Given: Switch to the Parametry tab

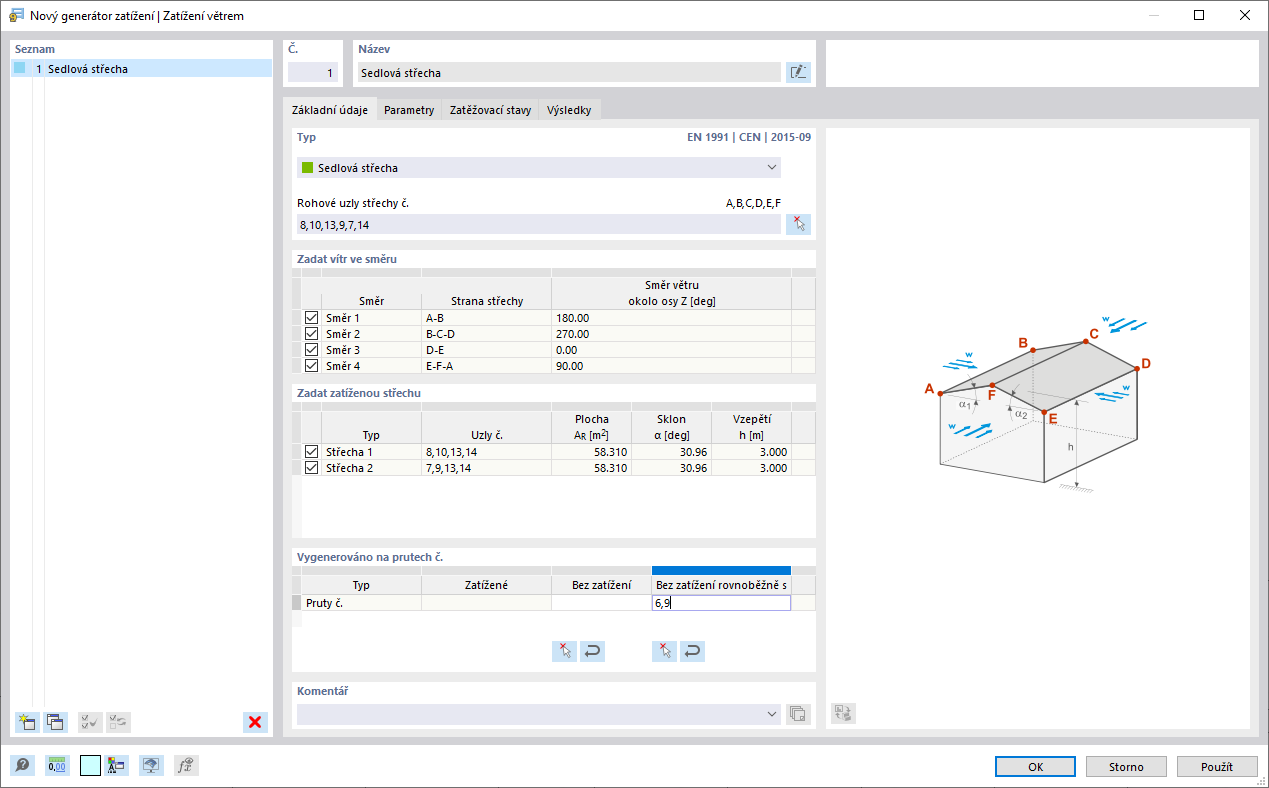Looking at the screenshot, I should click(x=409, y=110).
